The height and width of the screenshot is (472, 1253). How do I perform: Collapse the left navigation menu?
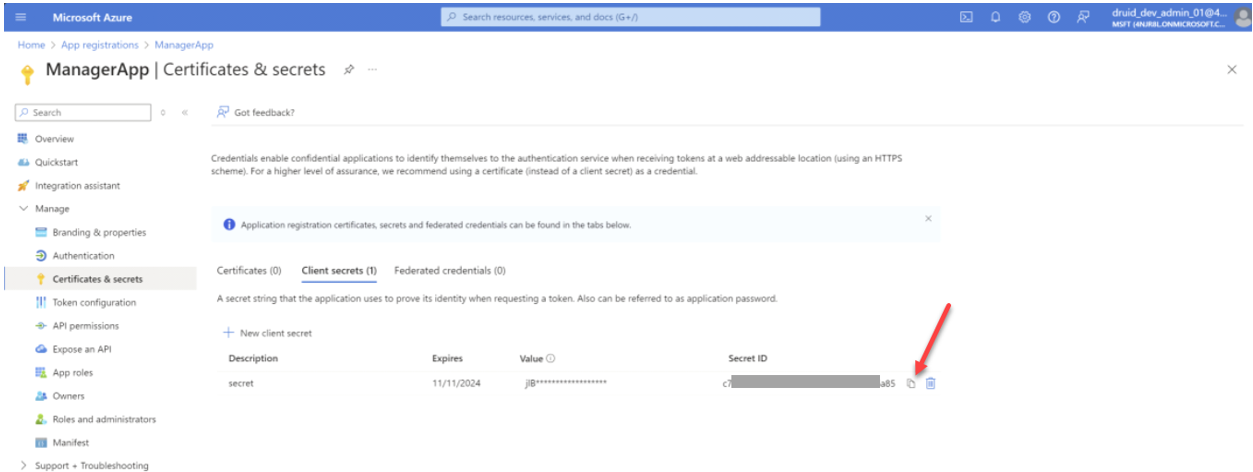click(184, 113)
